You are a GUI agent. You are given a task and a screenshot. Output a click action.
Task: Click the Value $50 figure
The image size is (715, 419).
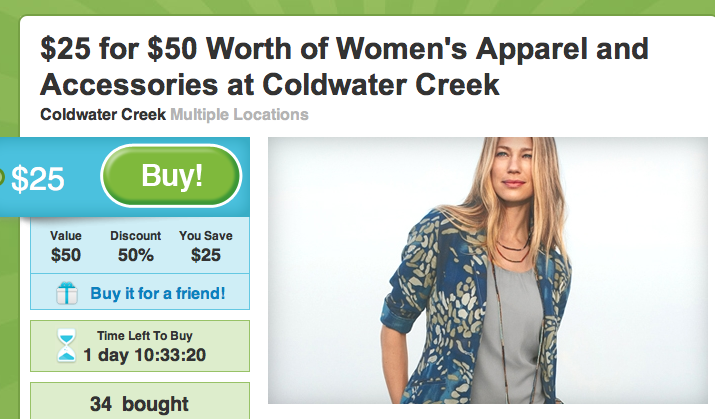coord(66,255)
